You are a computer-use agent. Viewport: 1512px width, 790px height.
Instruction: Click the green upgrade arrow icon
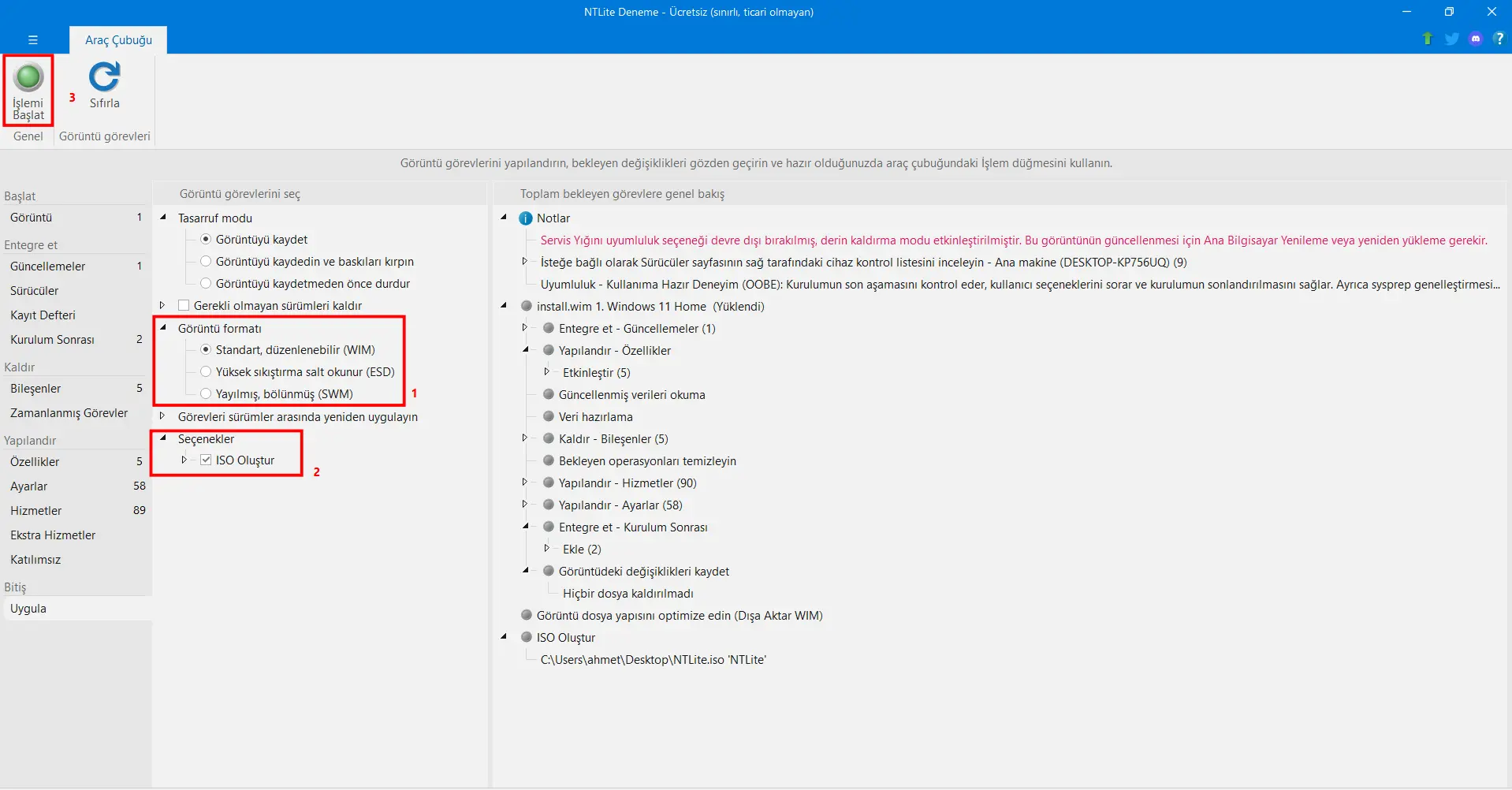click(x=1427, y=39)
